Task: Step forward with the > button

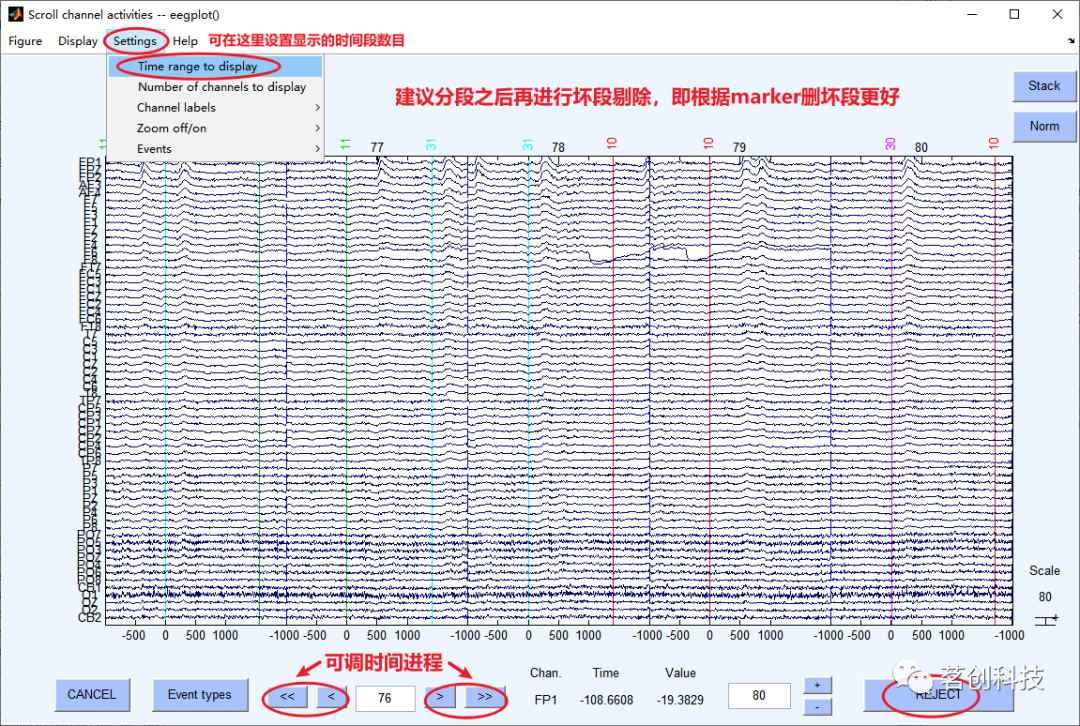Action: 440,697
